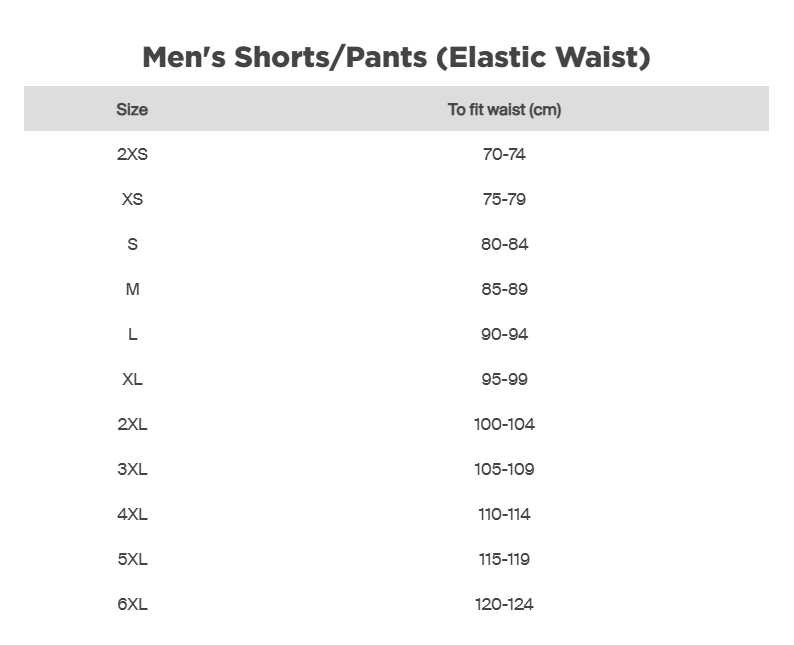Select the 100-104 waist measurement
The width and height of the screenshot is (794, 645).
[504, 424]
